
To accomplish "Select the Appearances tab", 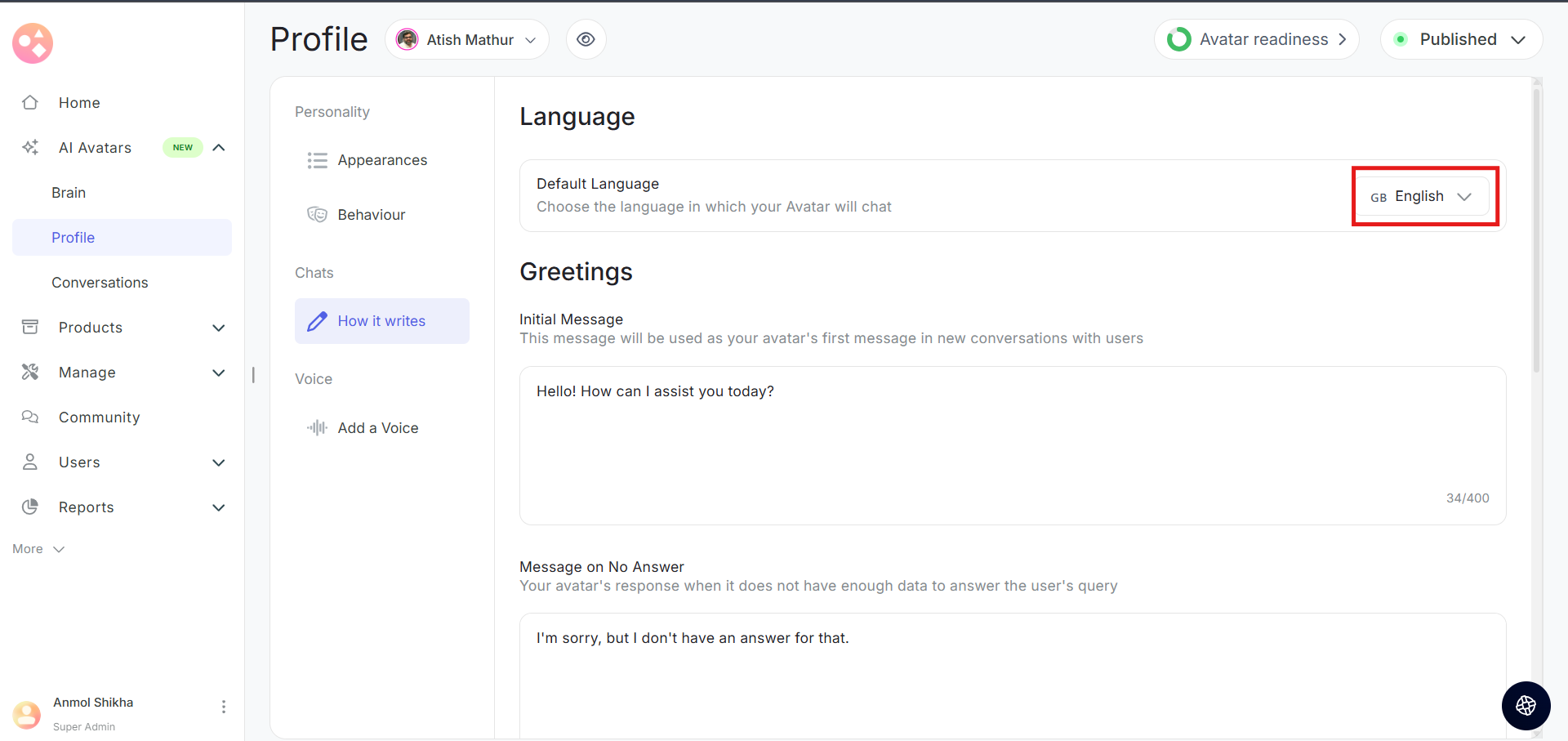I will 382,160.
